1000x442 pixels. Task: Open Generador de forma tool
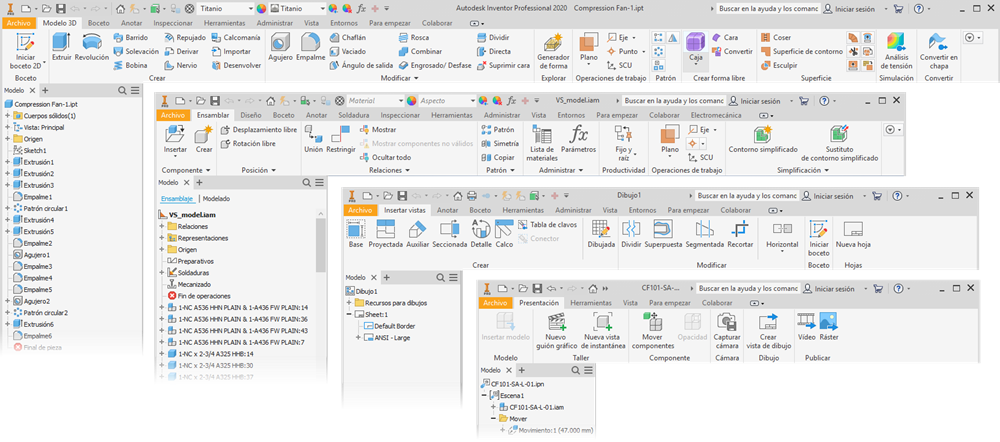coord(553,51)
